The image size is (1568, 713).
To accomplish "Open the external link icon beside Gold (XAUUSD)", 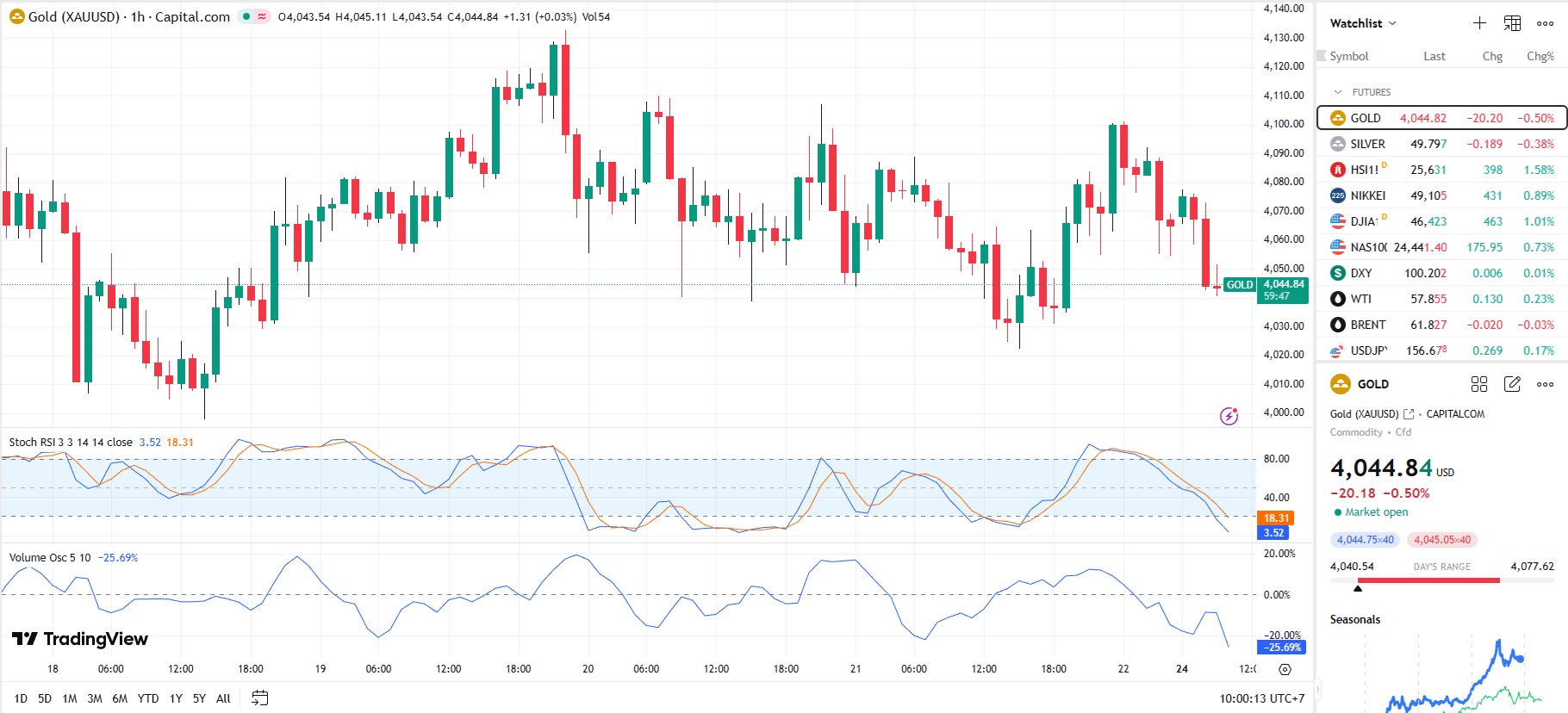I will click(x=1409, y=414).
